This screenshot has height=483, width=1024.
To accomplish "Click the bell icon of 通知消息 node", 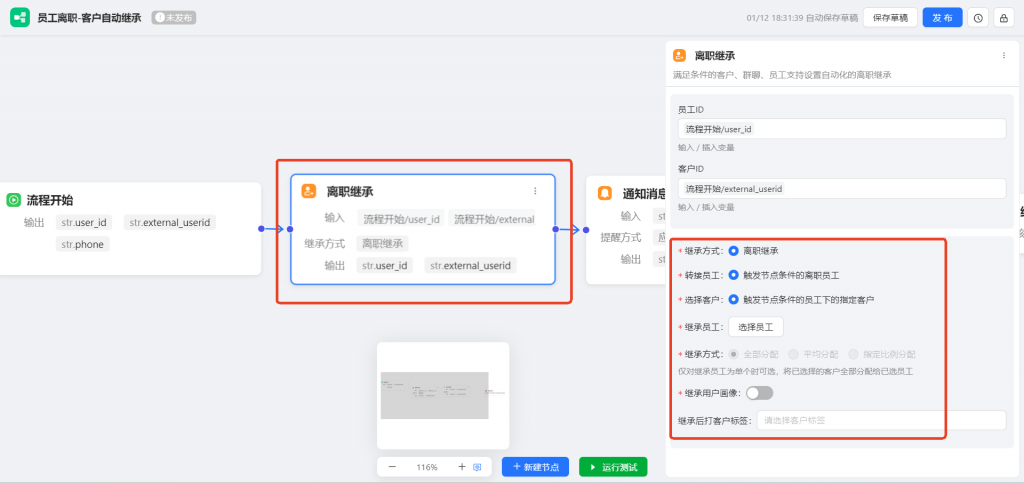I will click(605, 193).
